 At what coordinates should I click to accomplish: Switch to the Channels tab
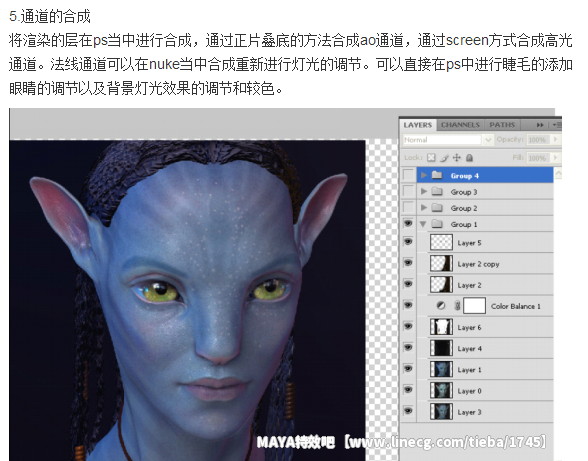[x=460, y=125]
